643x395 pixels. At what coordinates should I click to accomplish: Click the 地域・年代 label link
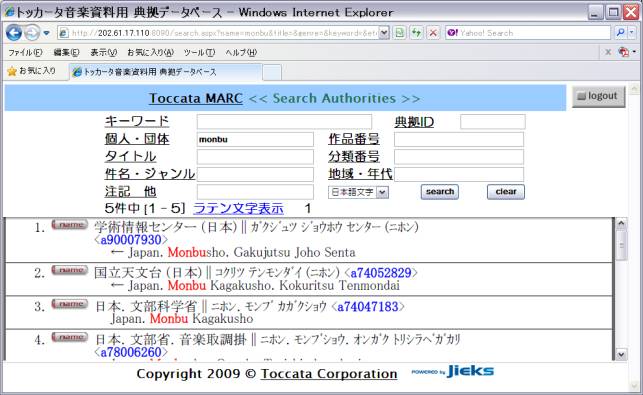click(x=360, y=174)
